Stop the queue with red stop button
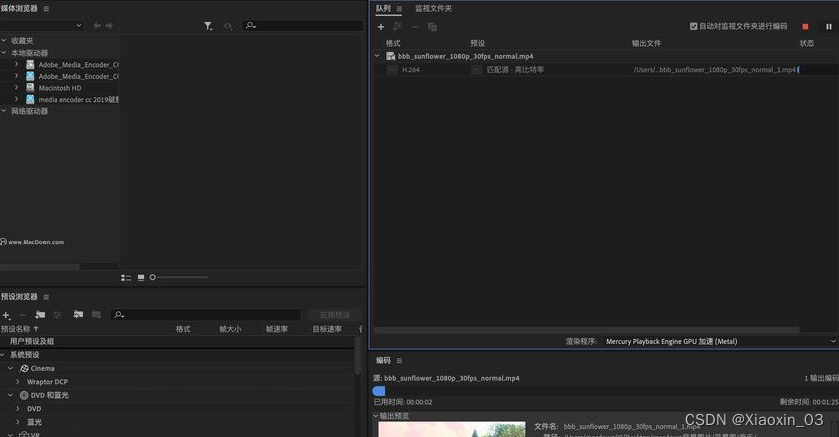The width and height of the screenshot is (839, 437). 805,27
